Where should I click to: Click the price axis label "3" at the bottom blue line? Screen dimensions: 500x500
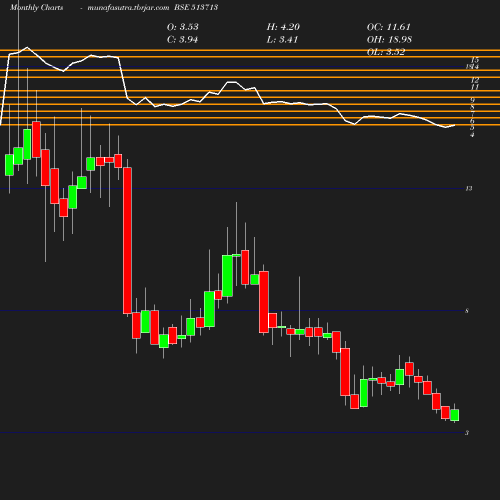[x=467, y=433]
